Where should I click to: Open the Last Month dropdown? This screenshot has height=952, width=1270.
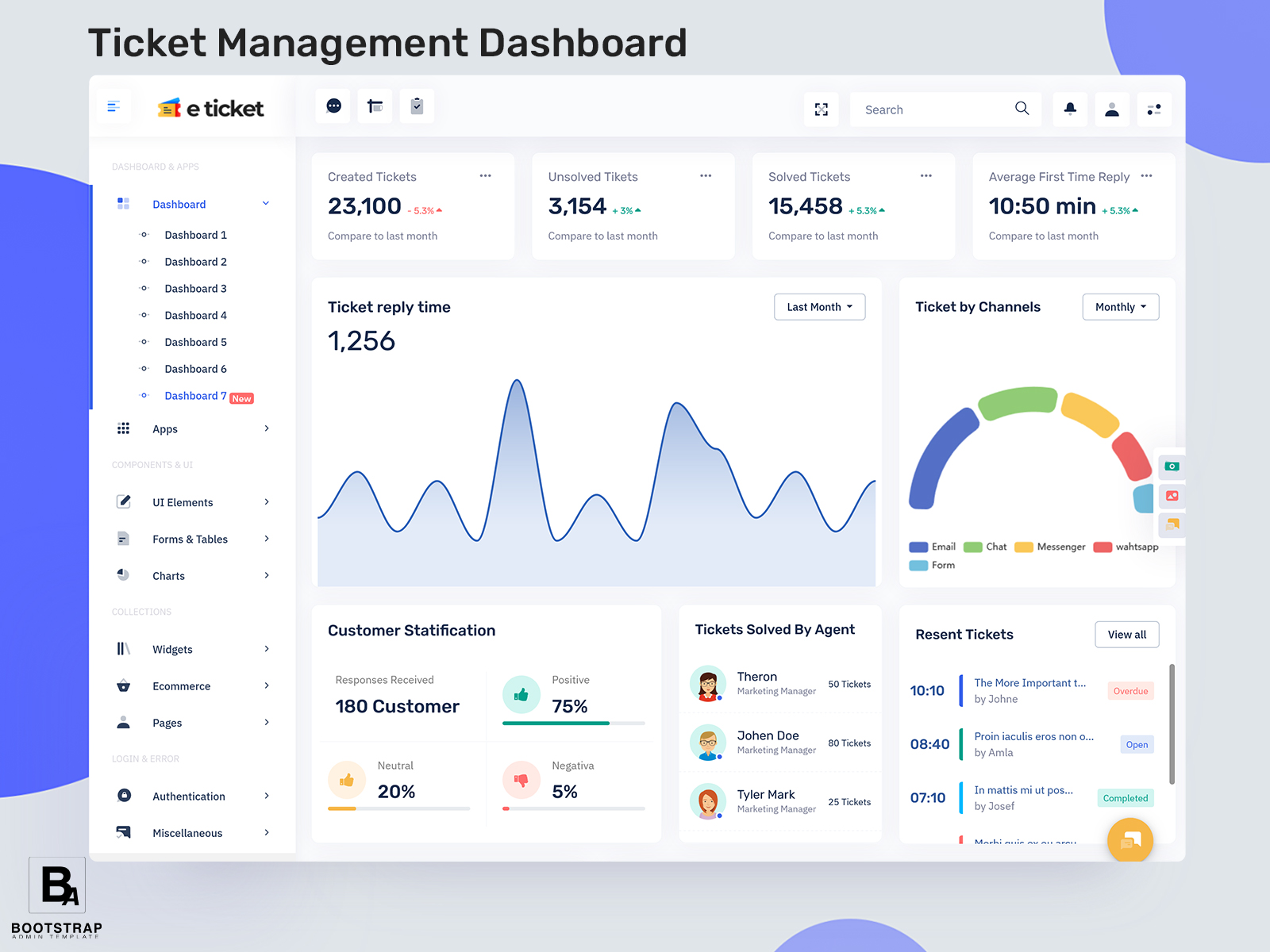(819, 307)
